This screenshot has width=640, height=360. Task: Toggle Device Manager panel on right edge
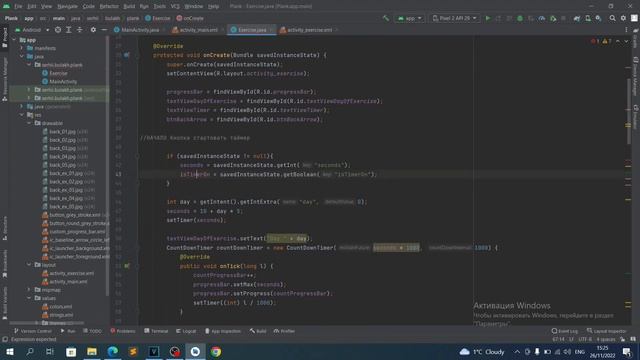[636, 77]
